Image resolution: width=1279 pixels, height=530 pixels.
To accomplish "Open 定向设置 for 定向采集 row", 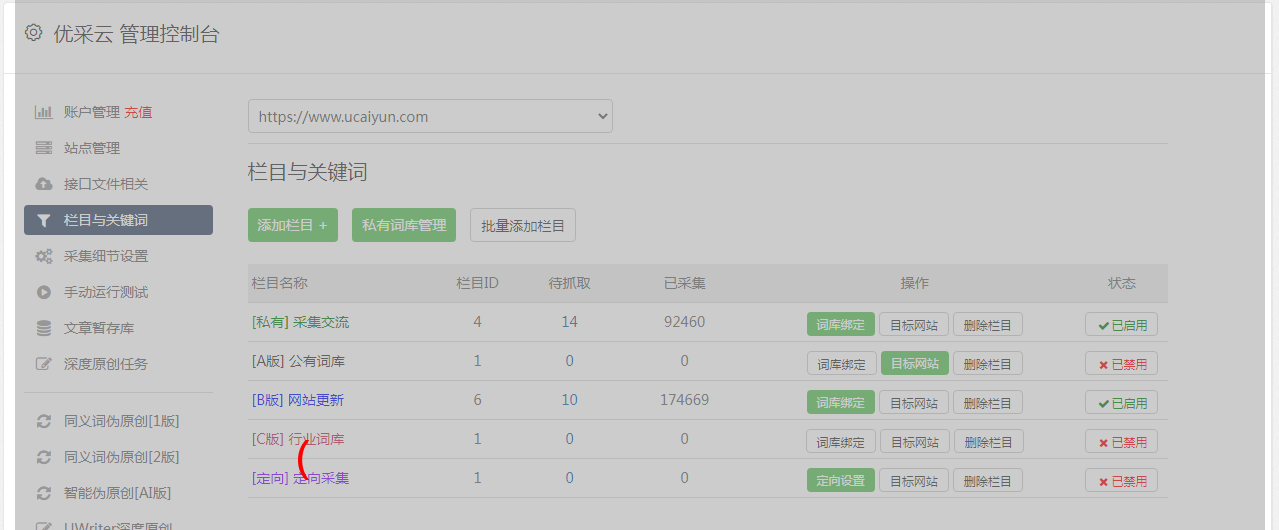I will point(841,480).
